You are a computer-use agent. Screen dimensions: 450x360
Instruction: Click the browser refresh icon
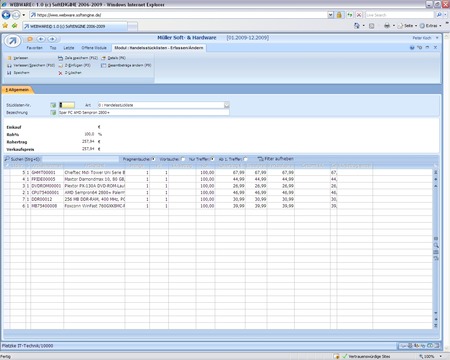(350, 15)
